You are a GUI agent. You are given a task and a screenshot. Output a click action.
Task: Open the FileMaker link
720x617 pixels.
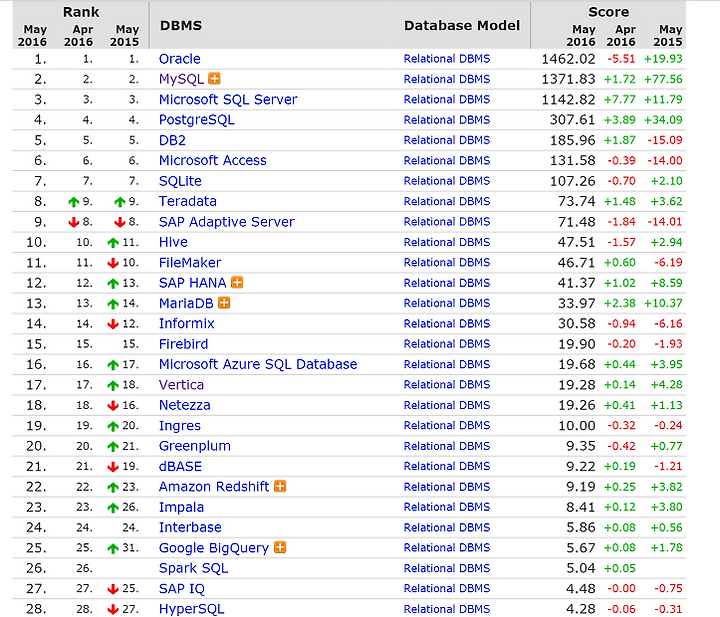(x=190, y=263)
